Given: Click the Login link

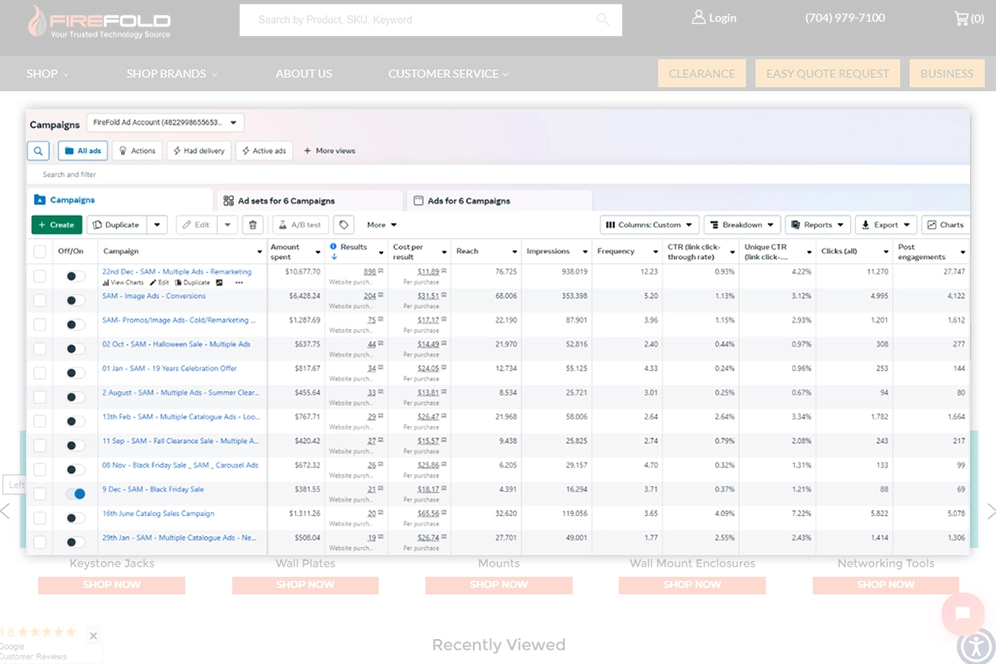Looking at the screenshot, I should point(722,18).
